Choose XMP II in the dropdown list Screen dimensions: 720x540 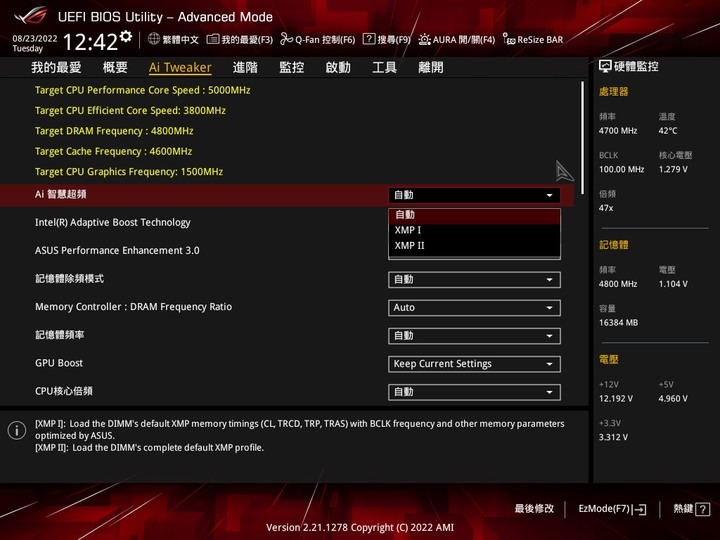(474, 246)
